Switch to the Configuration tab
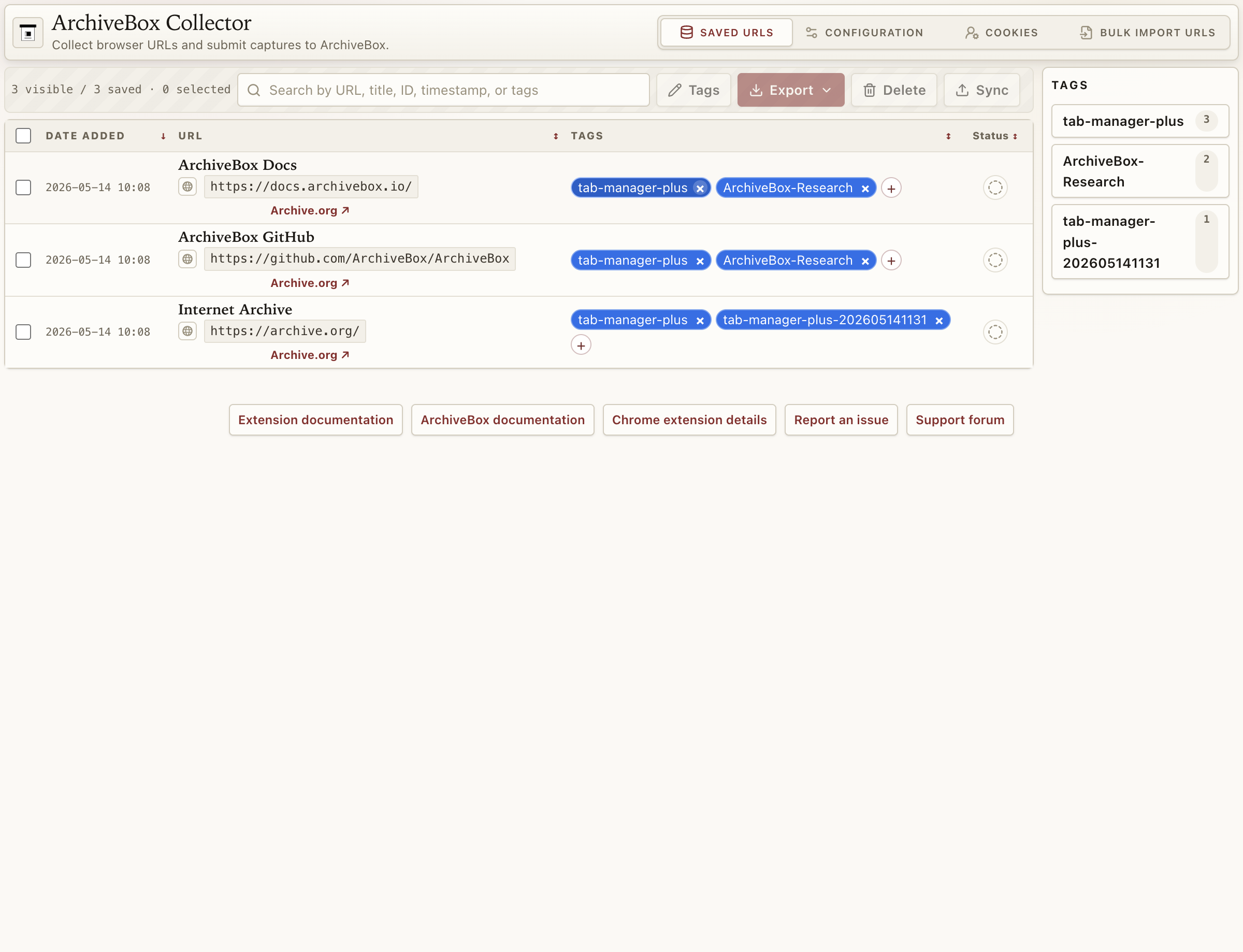Viewport: 1243px width, 952px height. (x=864, y=33)
